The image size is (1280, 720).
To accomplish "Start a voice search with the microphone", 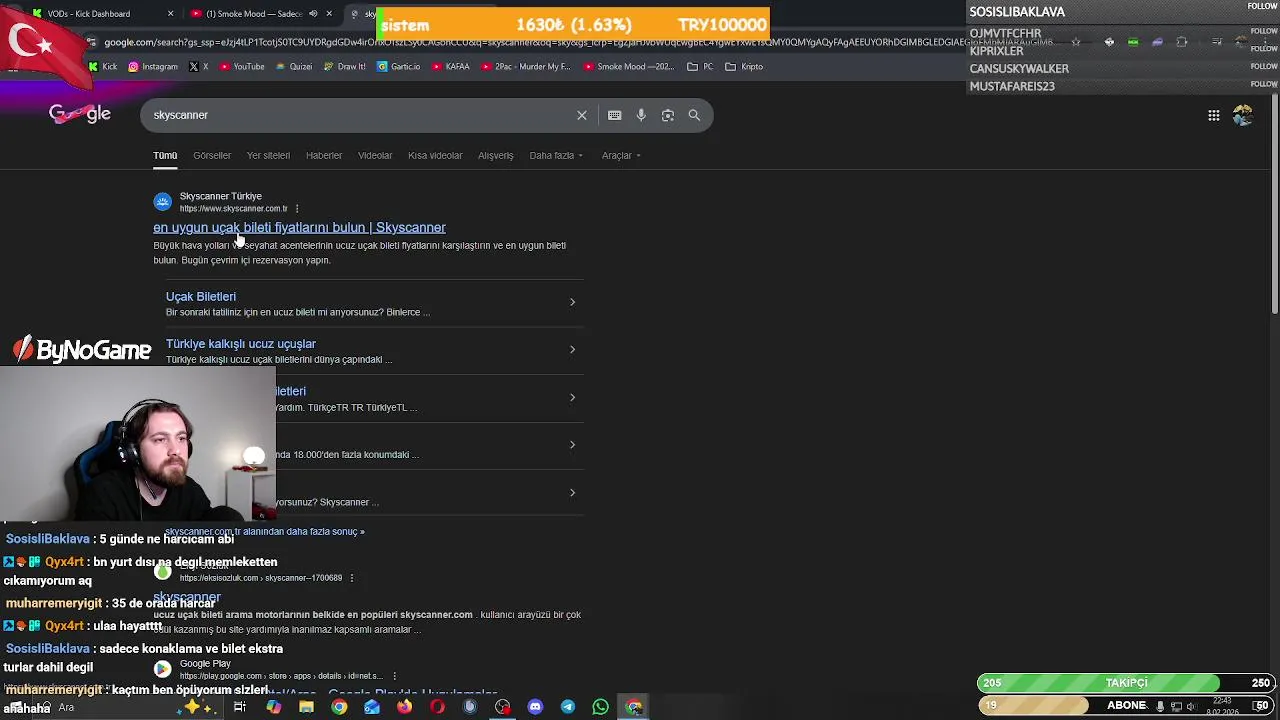I will point(641,115).
